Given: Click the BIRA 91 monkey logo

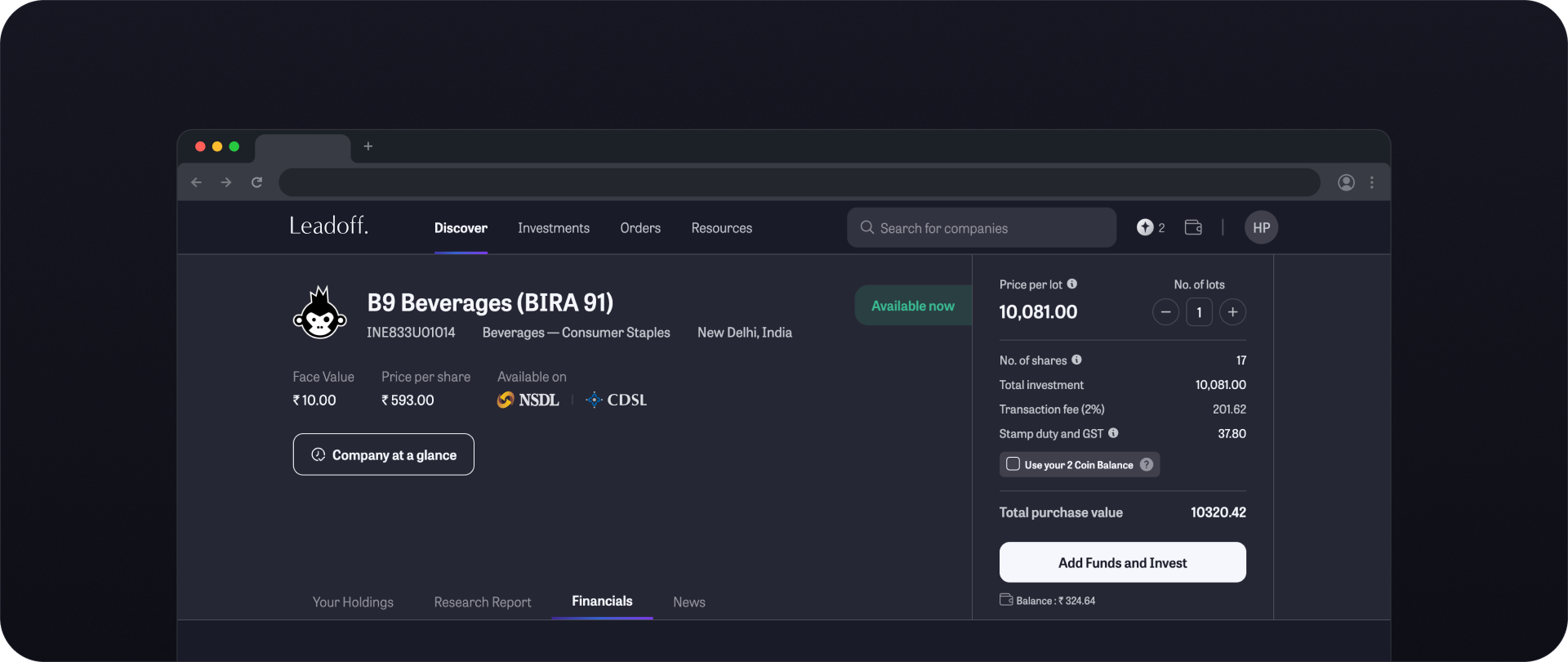Looking at the screenshot, I should point(320,312).
